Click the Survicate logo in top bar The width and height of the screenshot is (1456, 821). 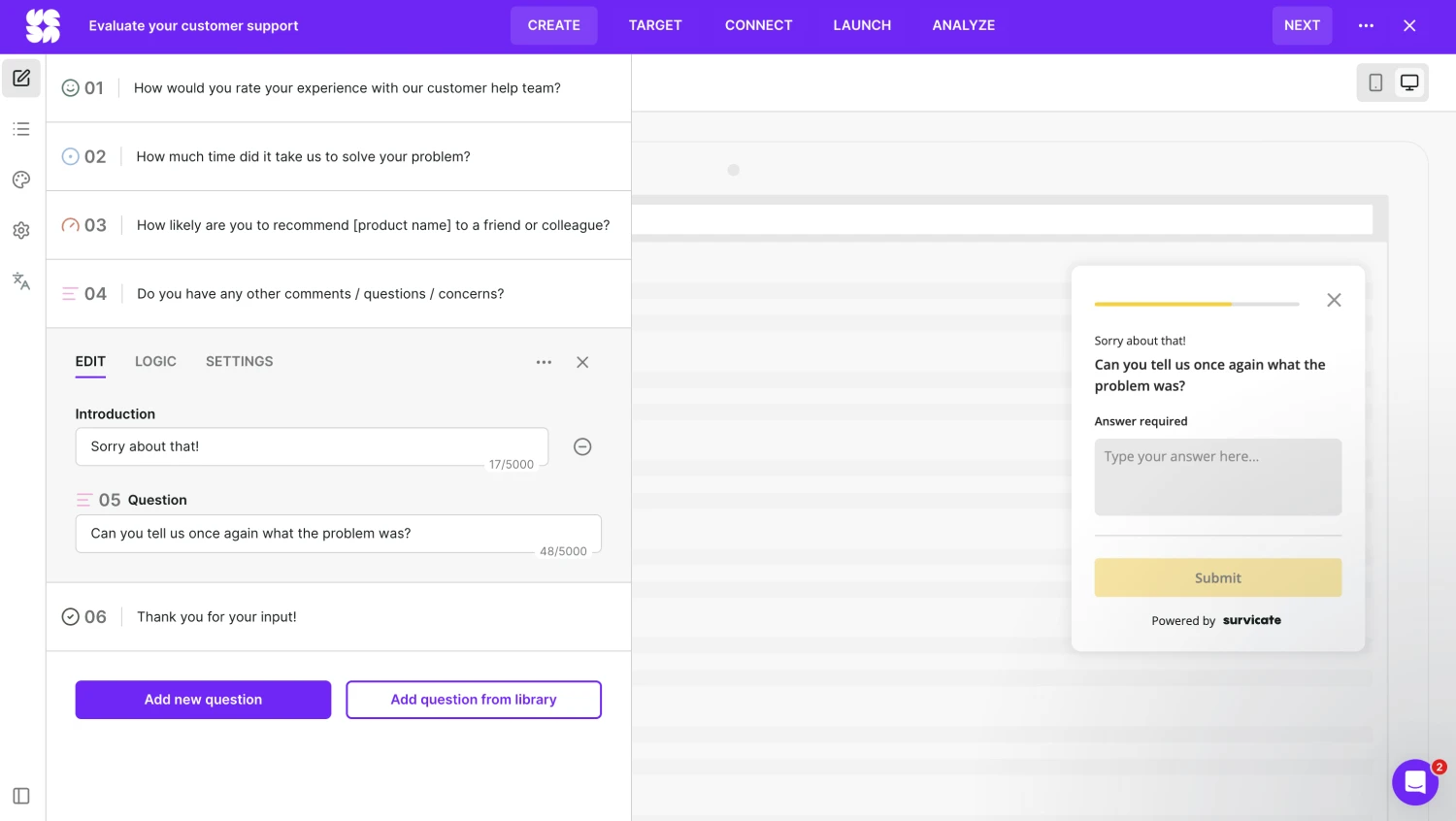pos(43,26)
